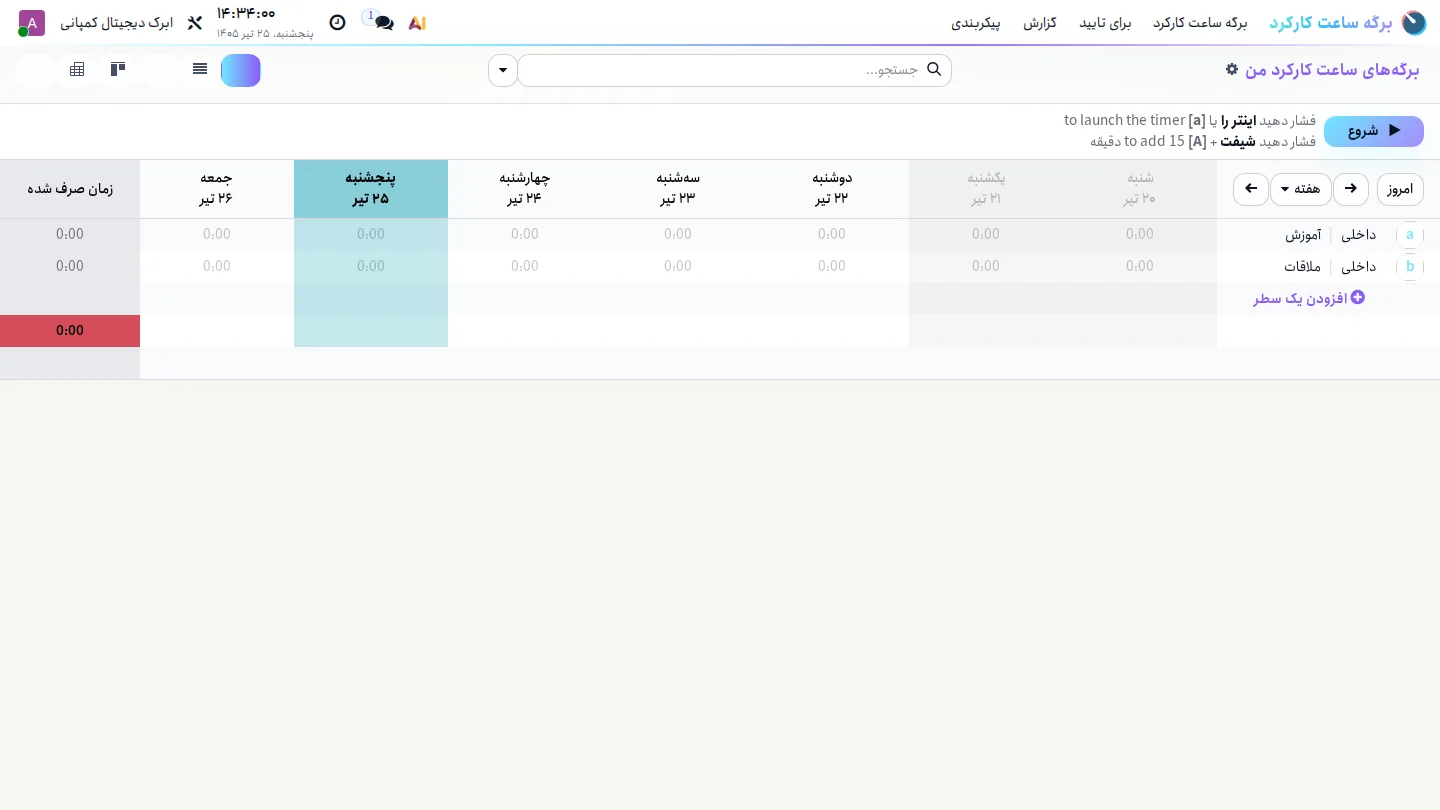The height and width of the screenshot is (810, 1440).
Task: Add a line with افزودن یک سطر
Action: coord(1309,299)
